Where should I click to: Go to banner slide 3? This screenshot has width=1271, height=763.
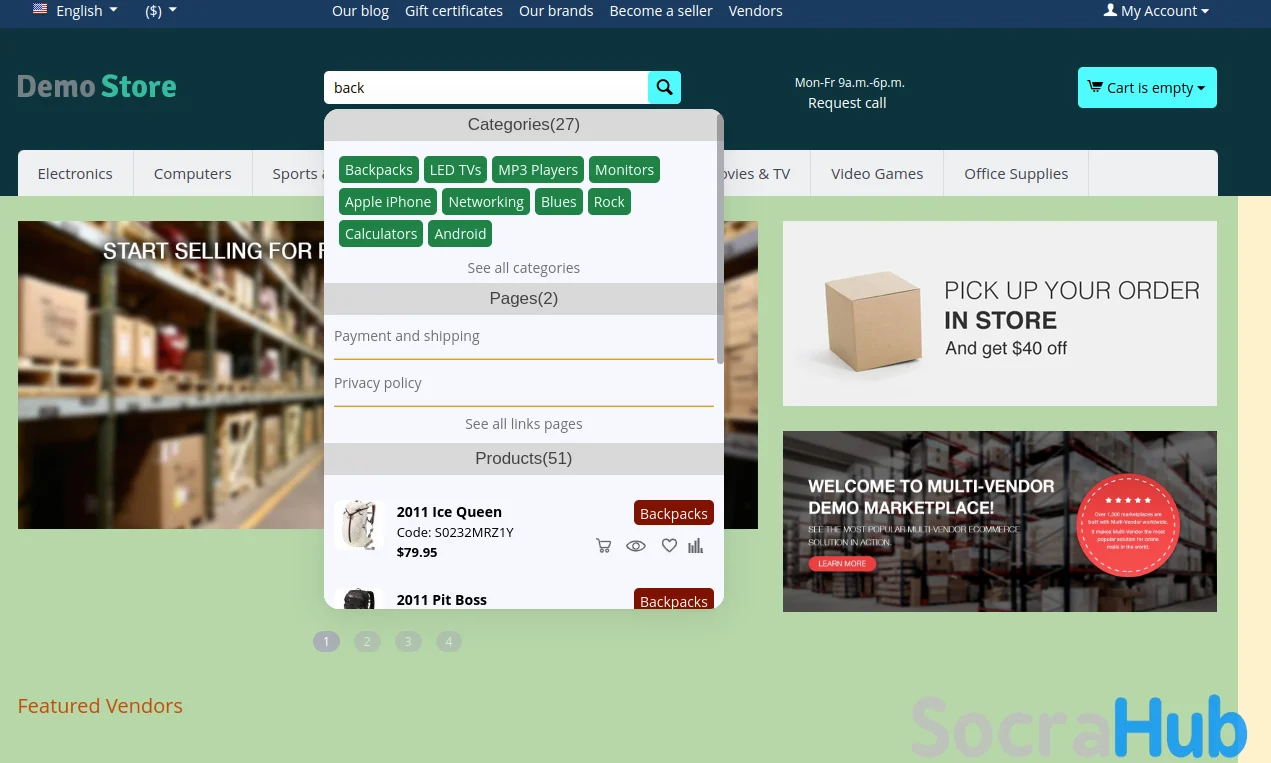408,642
